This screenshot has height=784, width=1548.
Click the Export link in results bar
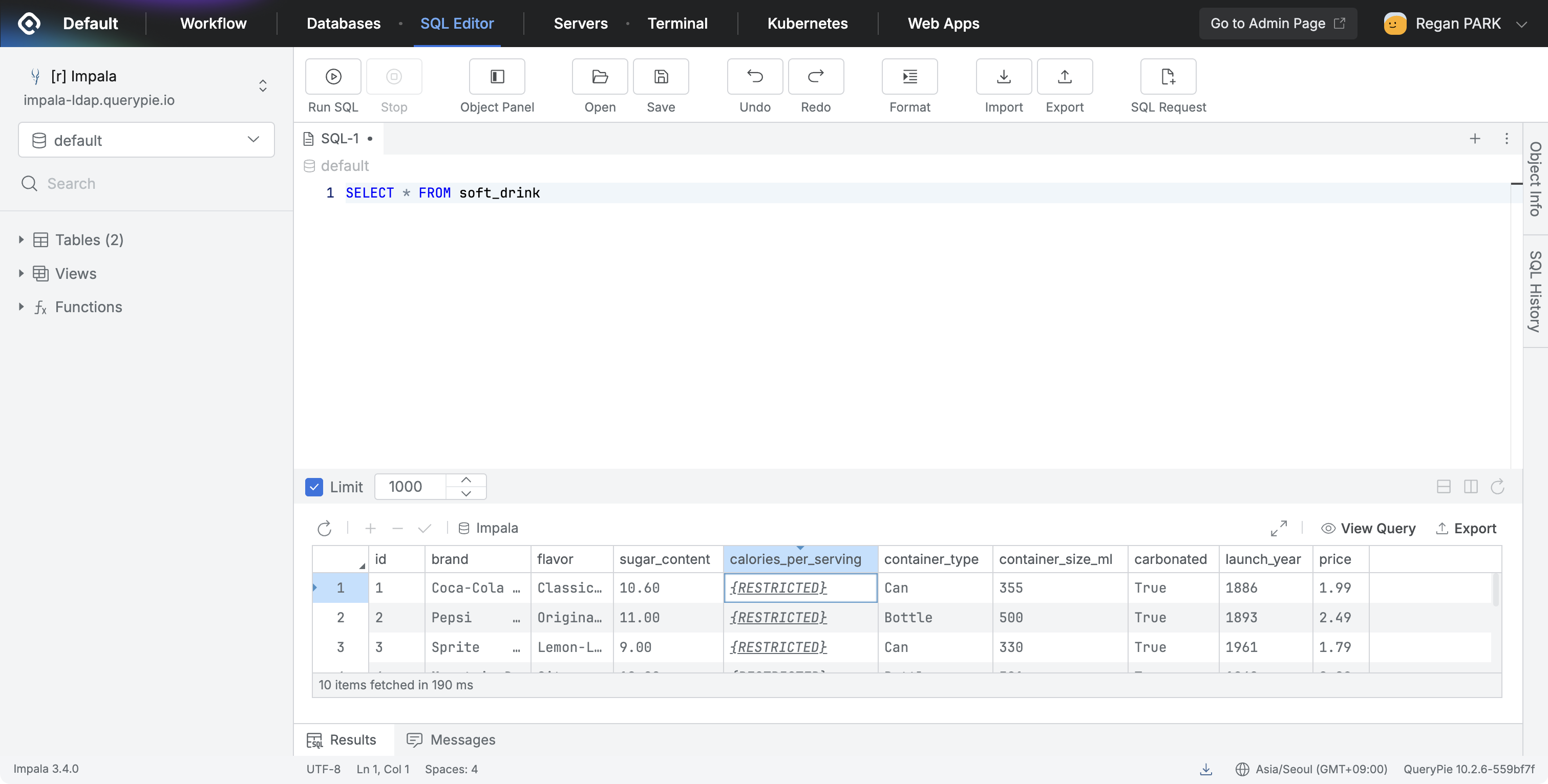pyautogui.click(x=1466, y=528)
